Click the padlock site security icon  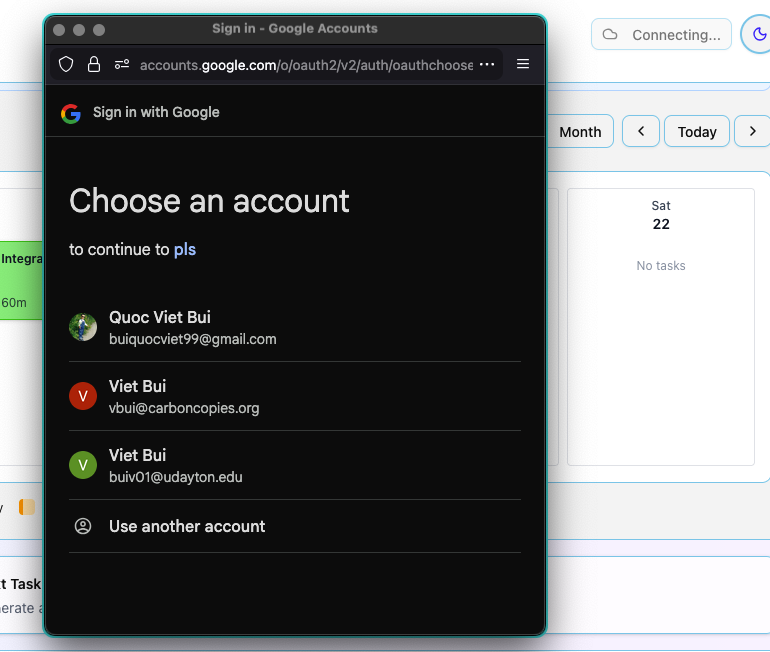click(94, 64)
